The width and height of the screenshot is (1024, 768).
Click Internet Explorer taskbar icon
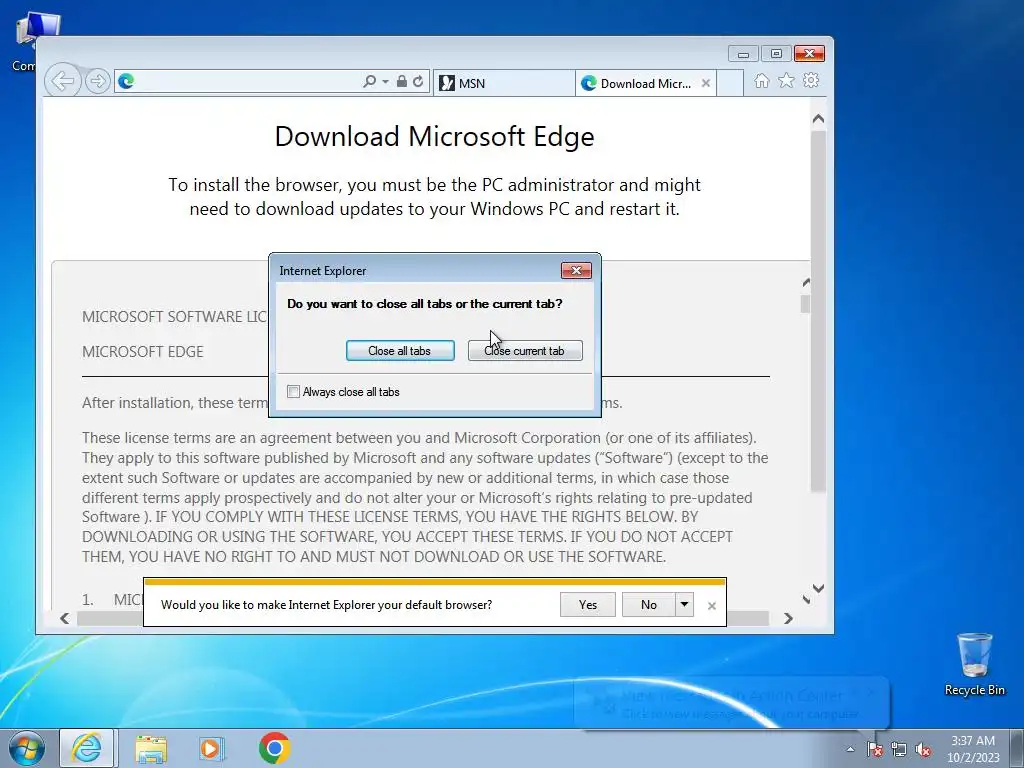click(87, 748)
